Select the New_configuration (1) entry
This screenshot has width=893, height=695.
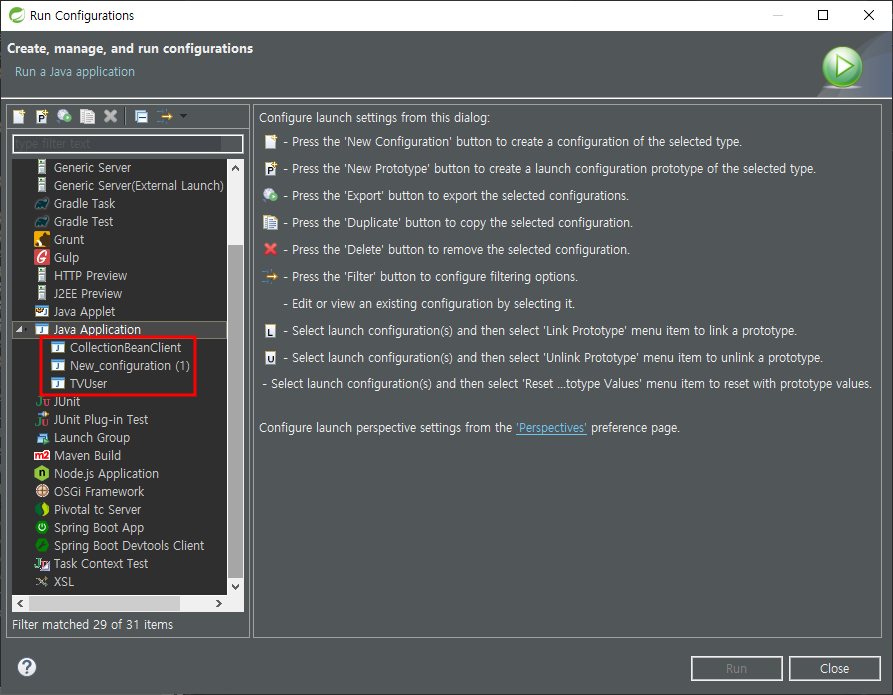[x=130, y=366]
